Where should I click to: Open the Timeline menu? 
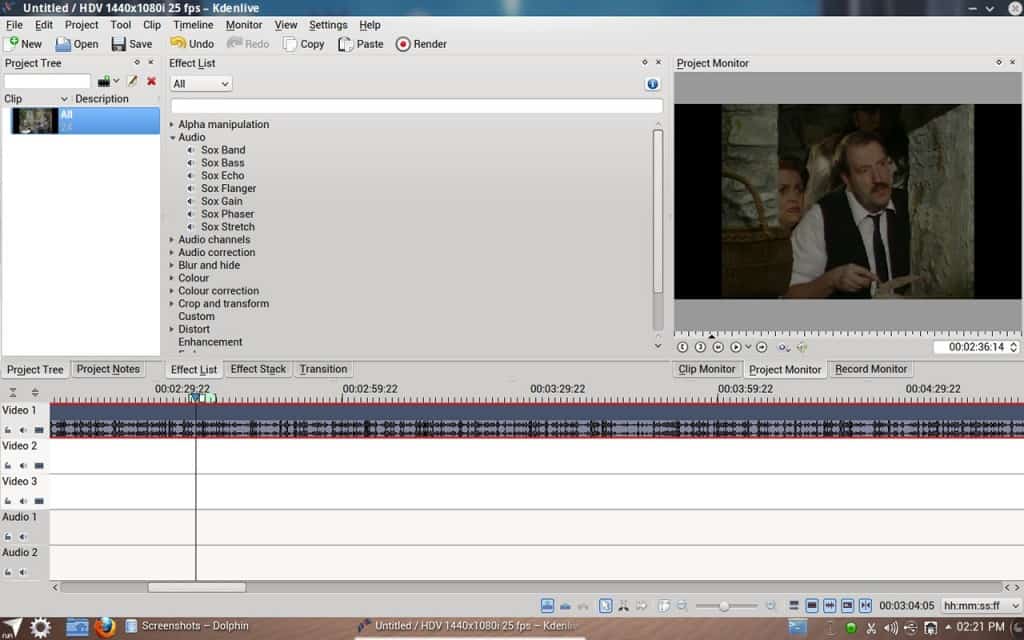[192, 25]
